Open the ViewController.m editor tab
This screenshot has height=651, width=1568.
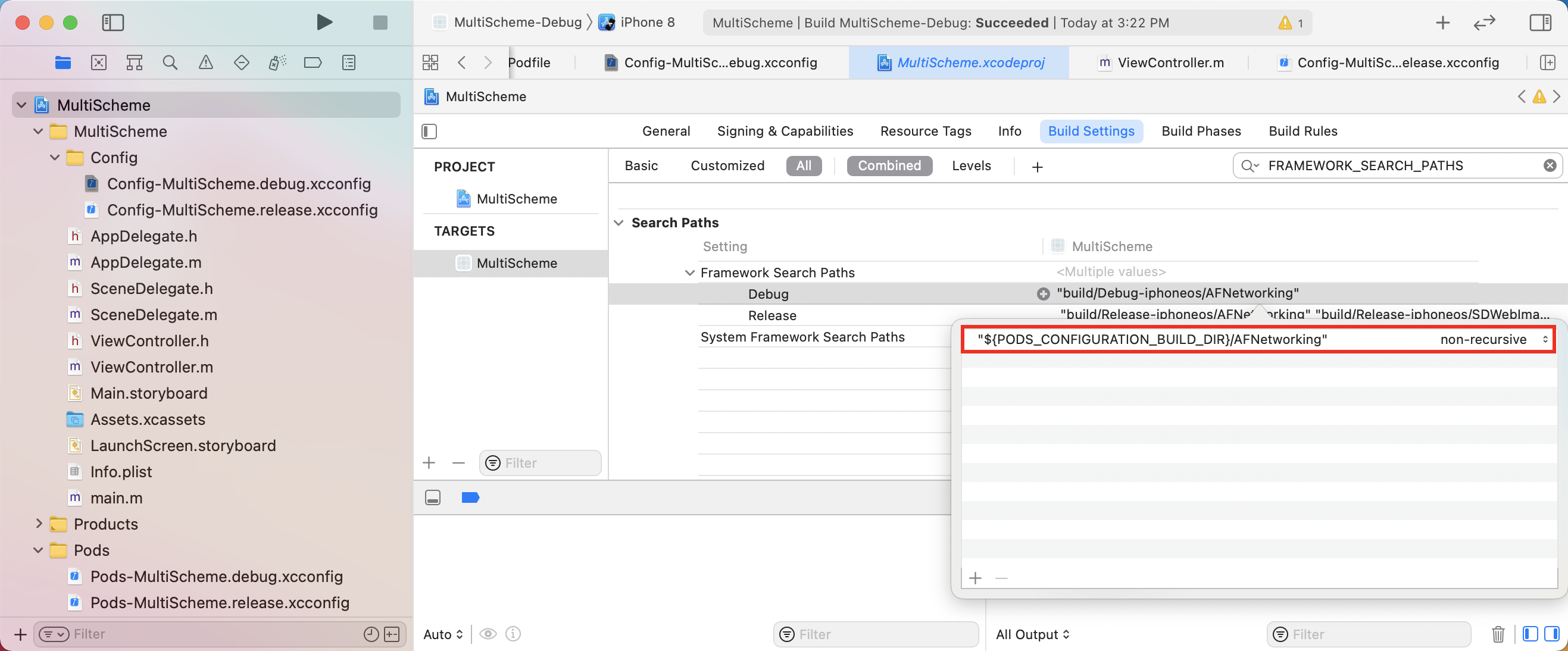pos(1169,62)
